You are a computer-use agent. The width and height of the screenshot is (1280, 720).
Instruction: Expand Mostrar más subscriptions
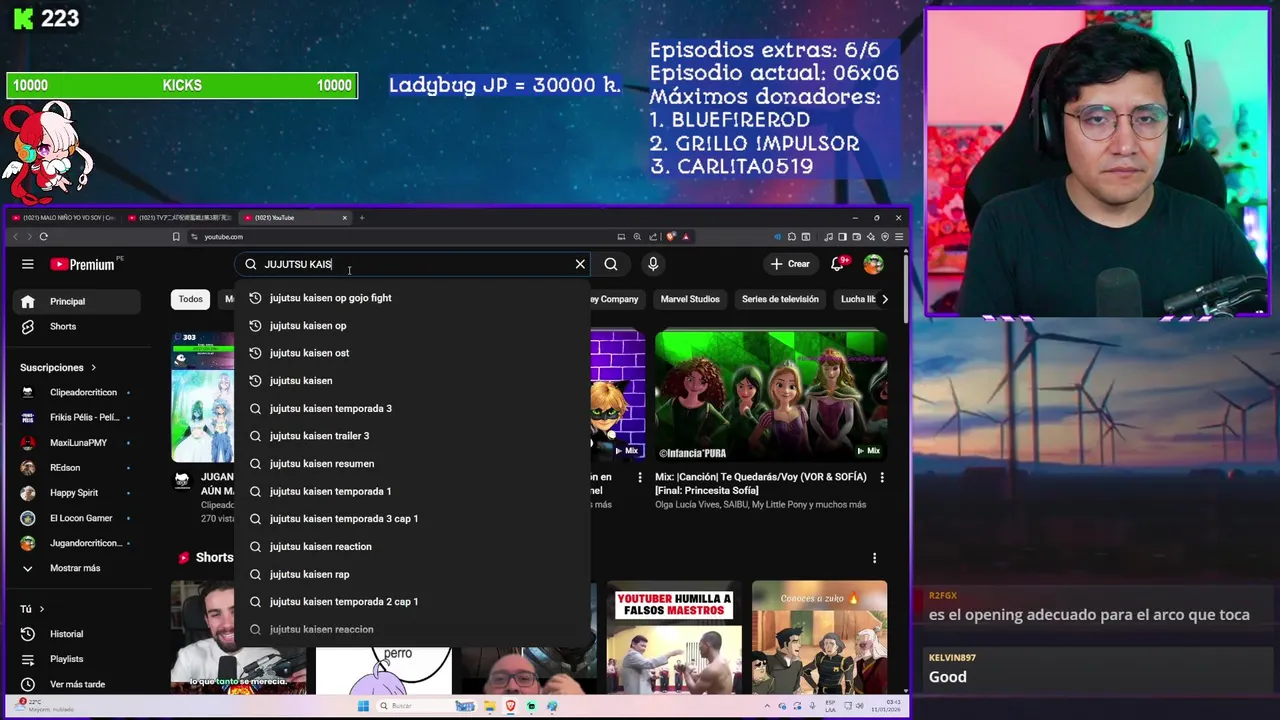point(75,568)
